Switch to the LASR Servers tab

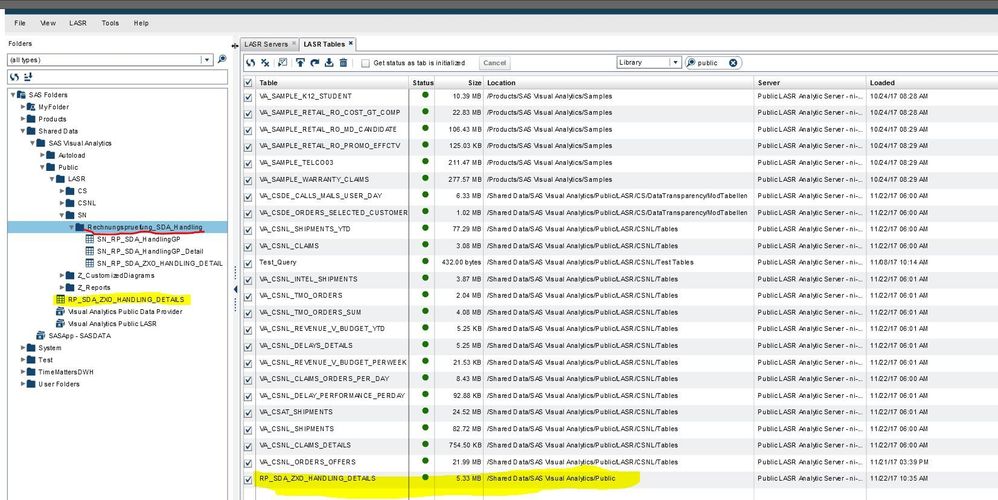click(x=267, y=45)
